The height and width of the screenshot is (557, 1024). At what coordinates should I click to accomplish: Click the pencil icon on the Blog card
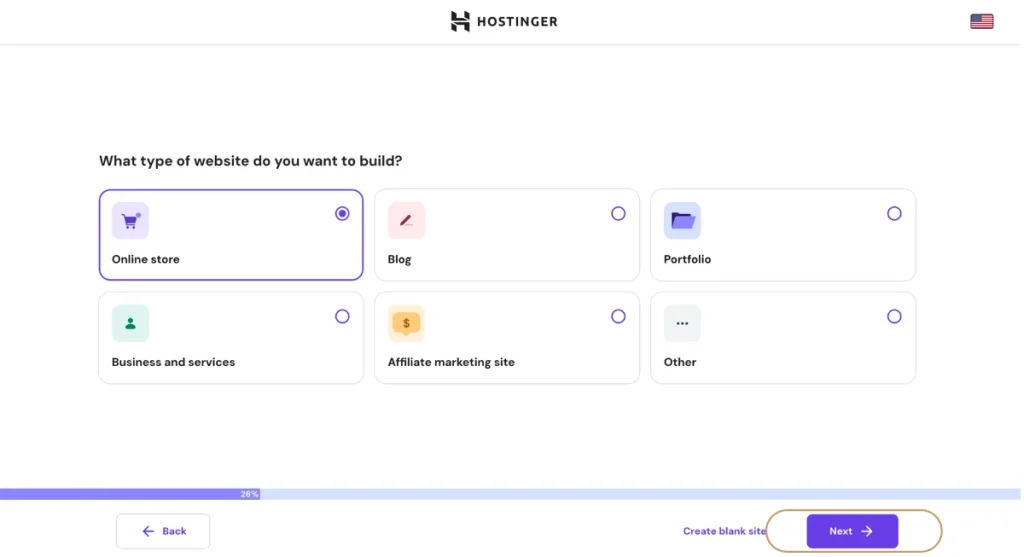406,221
